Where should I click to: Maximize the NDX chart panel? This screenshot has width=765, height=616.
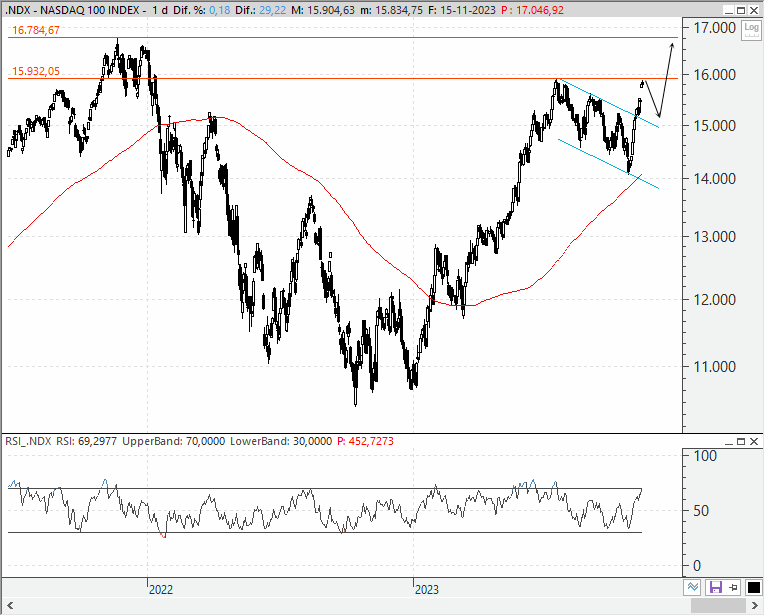pyautogui.click(x=741, y=11)
